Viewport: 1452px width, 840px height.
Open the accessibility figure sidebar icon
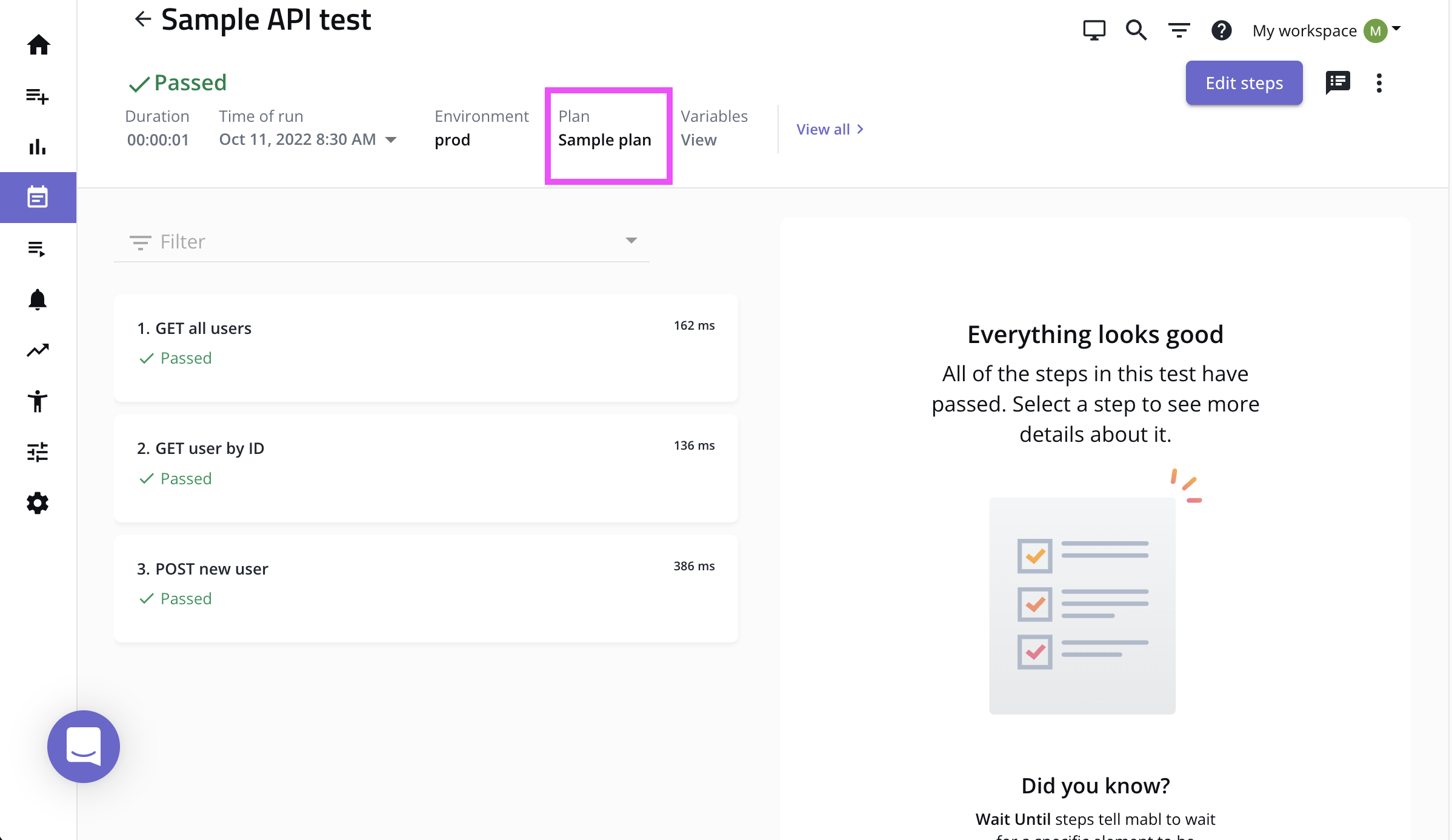click(38, 401)
